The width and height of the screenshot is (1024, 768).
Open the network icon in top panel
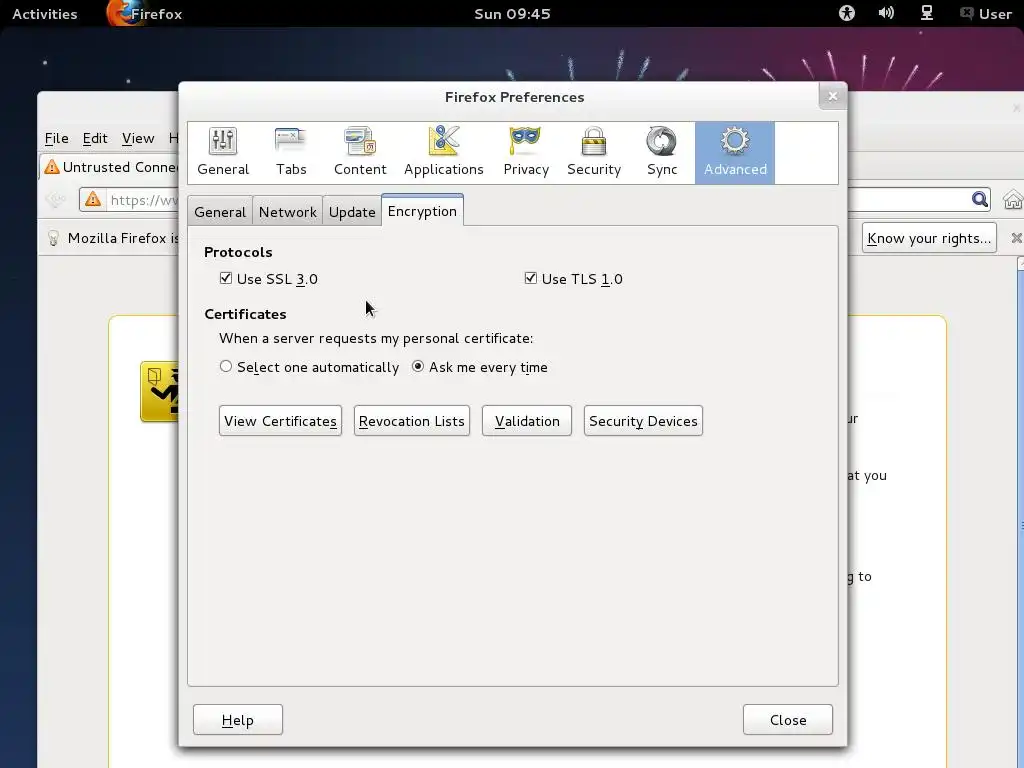(927, 13)
